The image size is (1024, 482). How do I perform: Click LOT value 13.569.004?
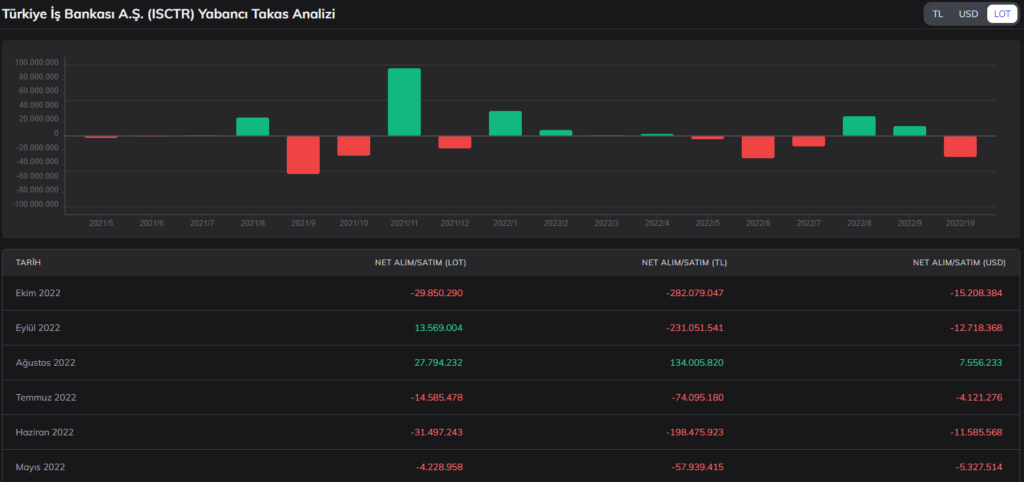(x=439, y=328)
